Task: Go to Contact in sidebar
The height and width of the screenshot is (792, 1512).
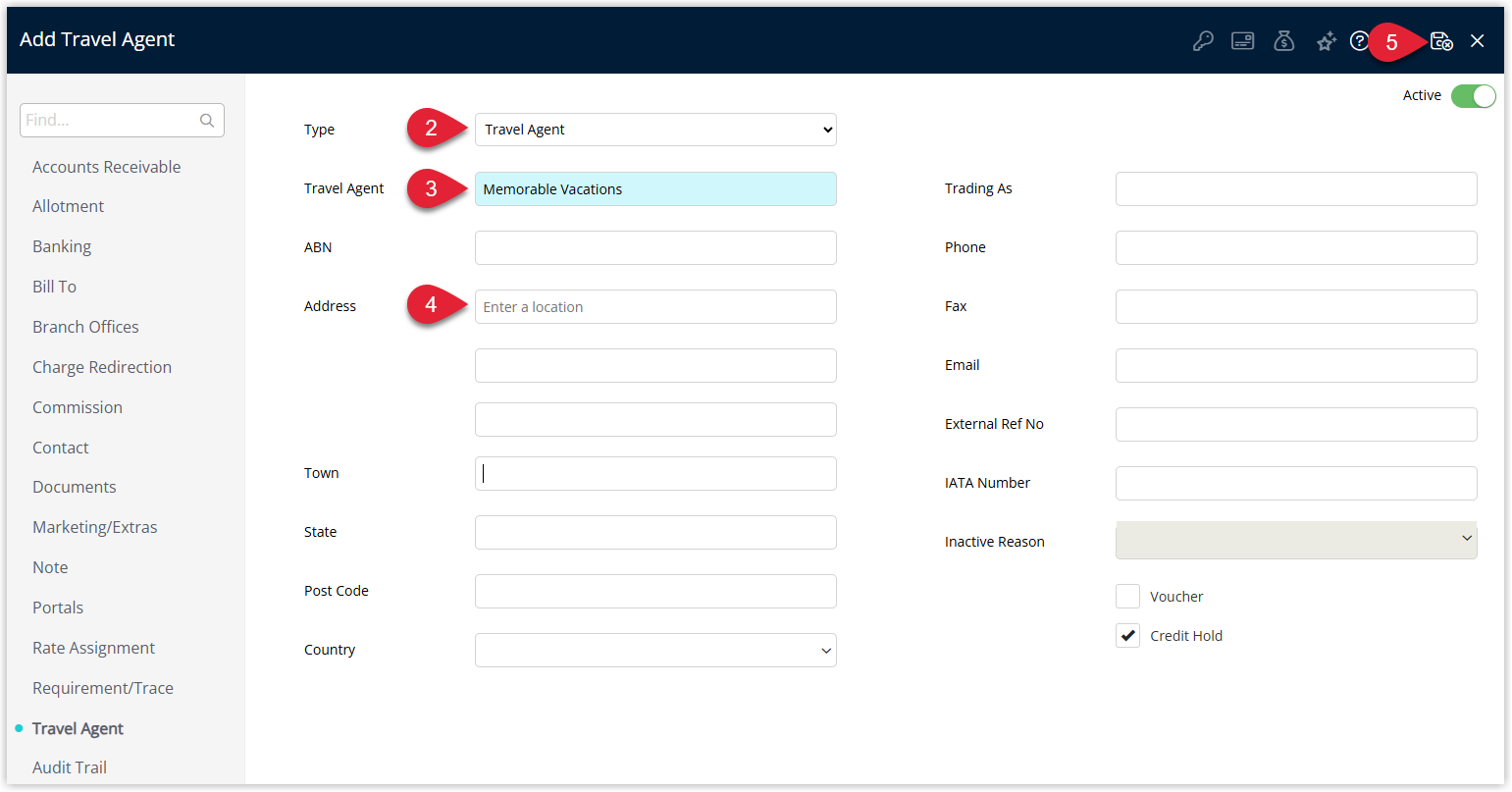Action: [61, 448]
